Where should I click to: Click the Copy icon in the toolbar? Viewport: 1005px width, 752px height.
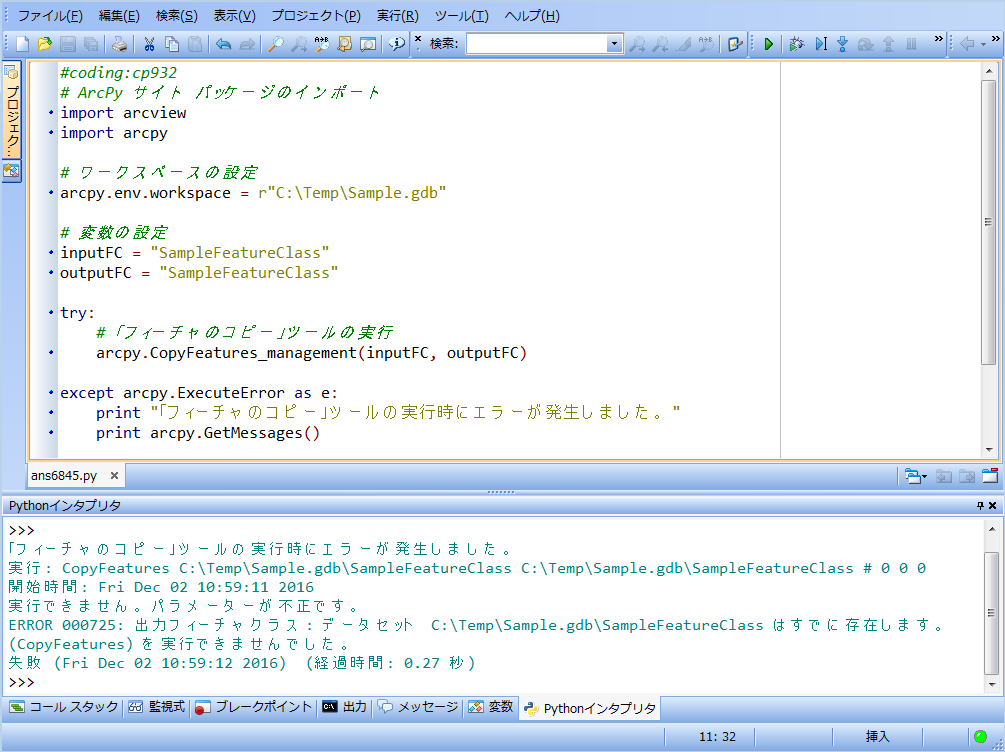(172, 44)
